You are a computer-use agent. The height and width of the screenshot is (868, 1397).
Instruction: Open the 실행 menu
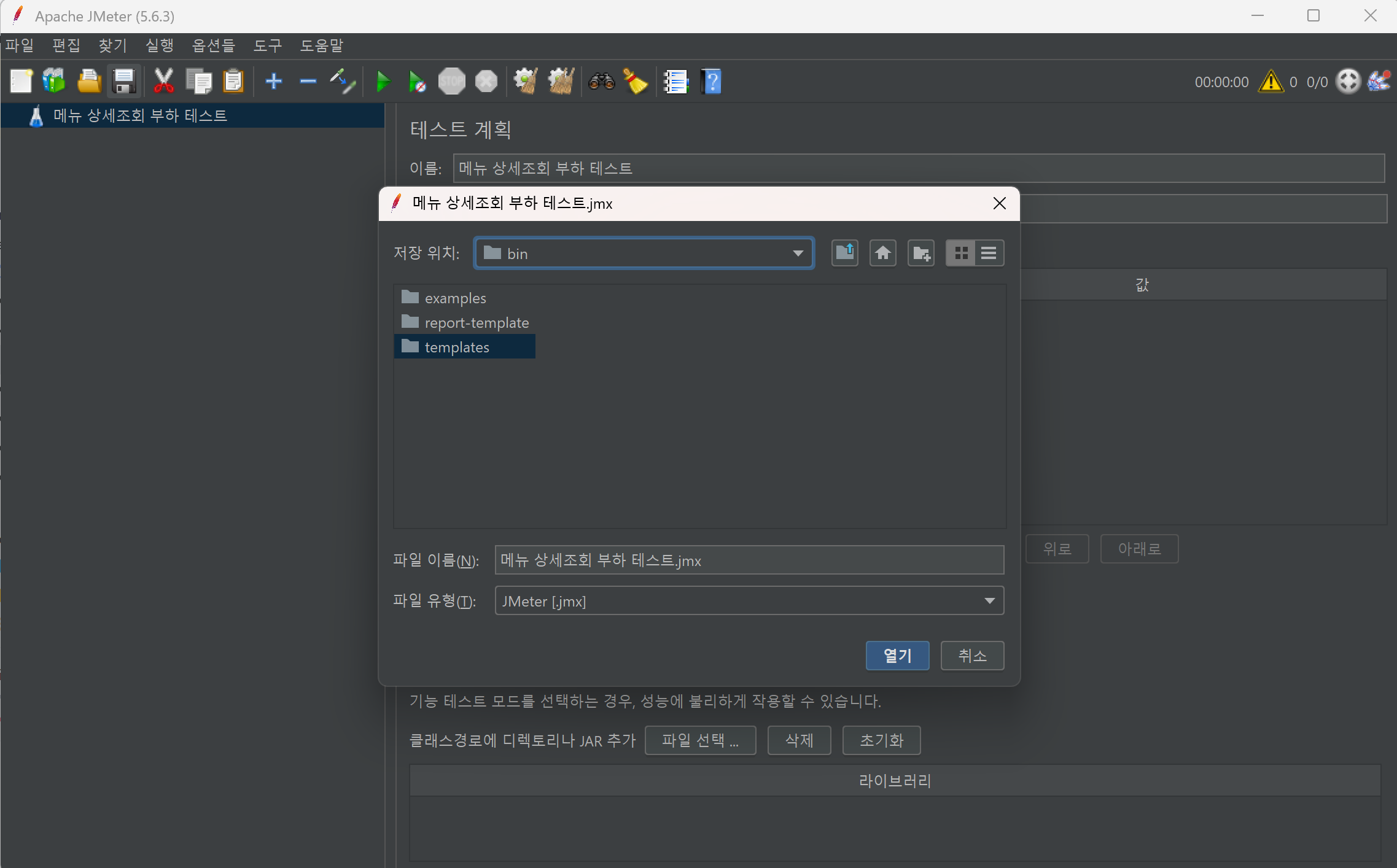point(160,45)
